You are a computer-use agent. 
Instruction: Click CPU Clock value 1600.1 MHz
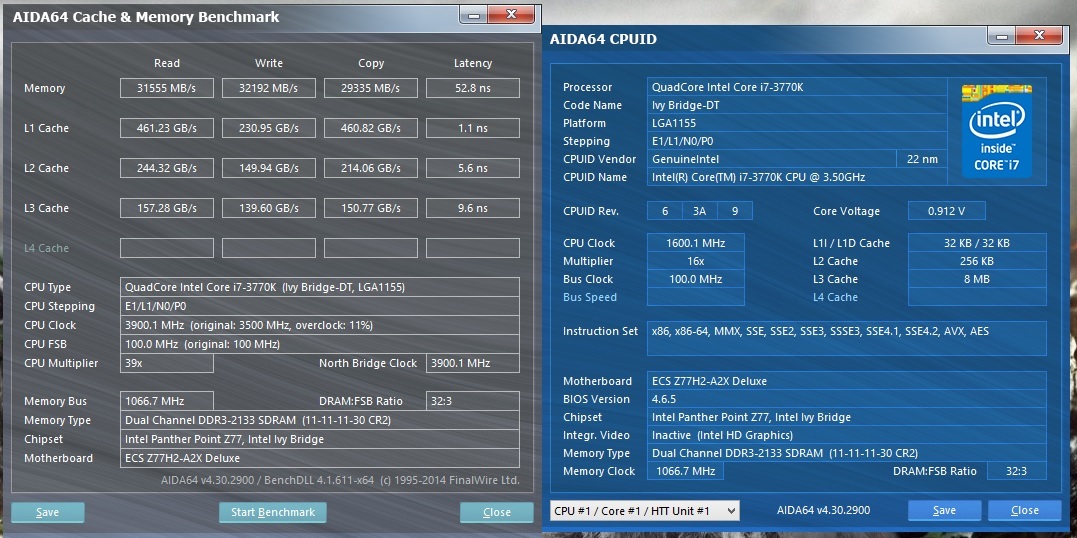(x=695, y=243)
